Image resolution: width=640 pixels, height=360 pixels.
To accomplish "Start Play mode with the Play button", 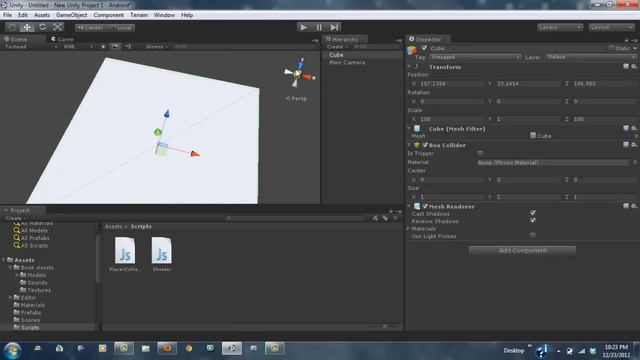I will (x=303, y=27).
